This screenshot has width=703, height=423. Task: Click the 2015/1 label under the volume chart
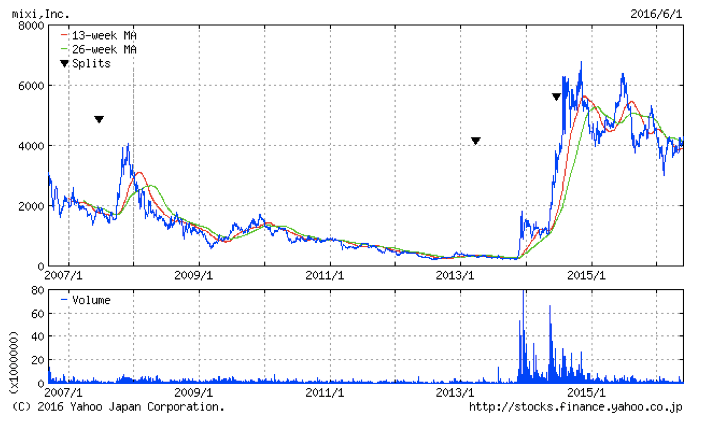click(x=588, y=394)
